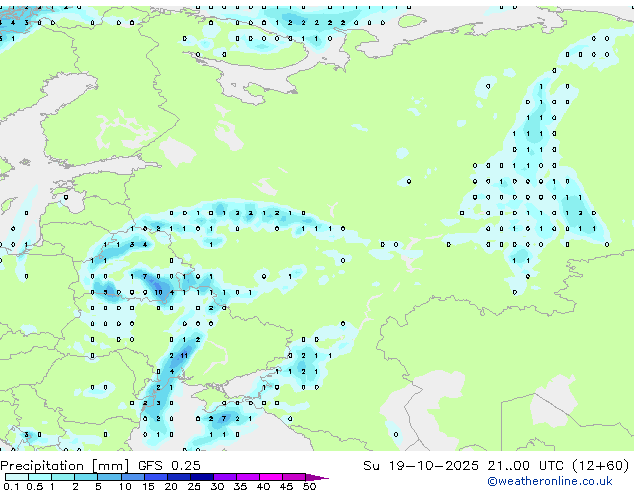634x490 pixels.
Task: Click the '45' legend scale label
Action: pyautogui.click(x=286, y=486)
